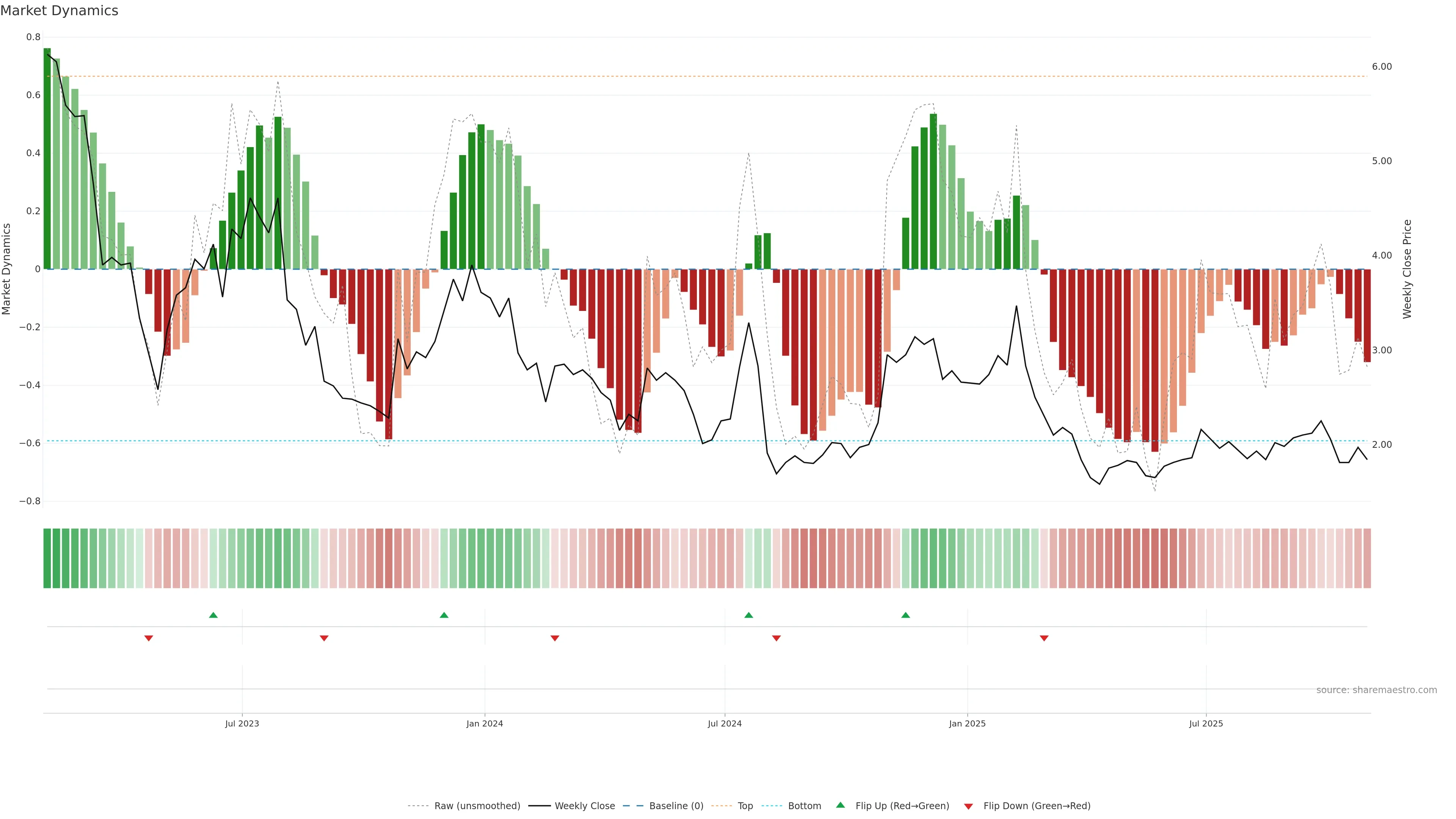This screenshot has height=819, width=1456.
Task: Click the rightmost red flip-down marker after Jan 2025
Action: (x=1044, y=638)
